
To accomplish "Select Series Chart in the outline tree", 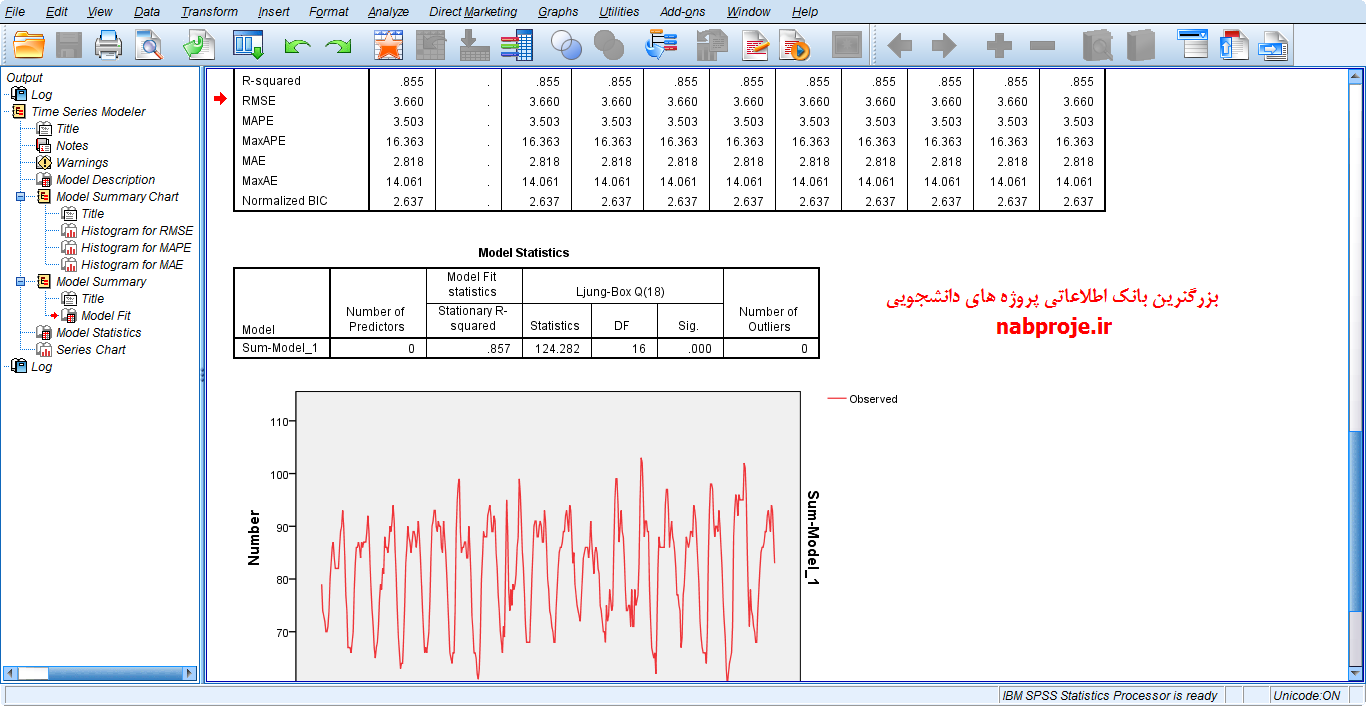I will click(91, 350).
